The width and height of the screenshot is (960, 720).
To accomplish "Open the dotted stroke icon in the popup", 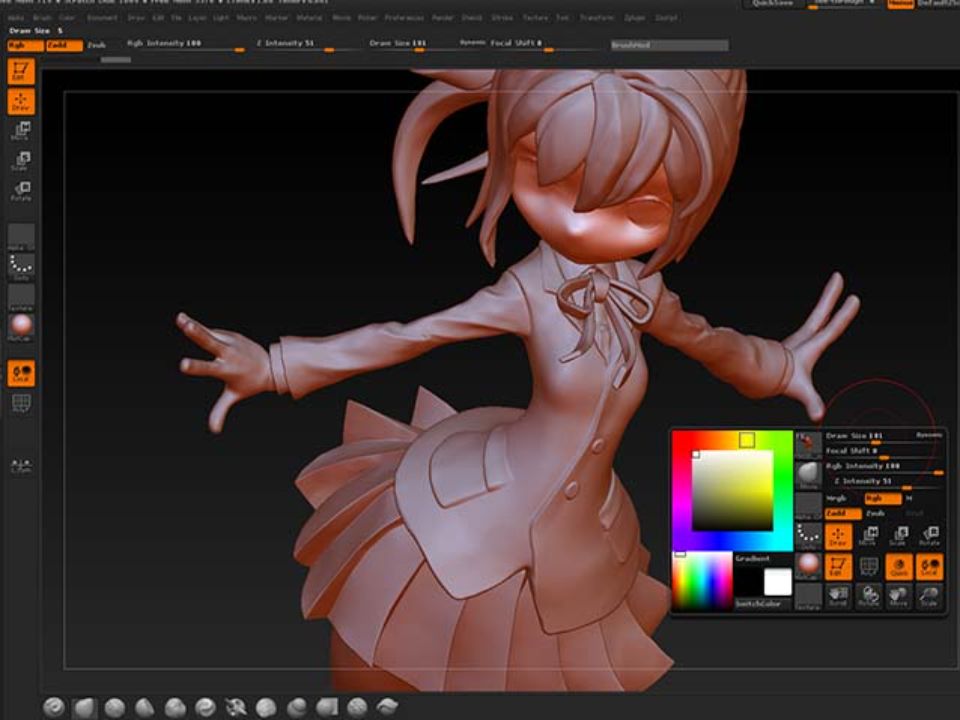I will [808, 536].
